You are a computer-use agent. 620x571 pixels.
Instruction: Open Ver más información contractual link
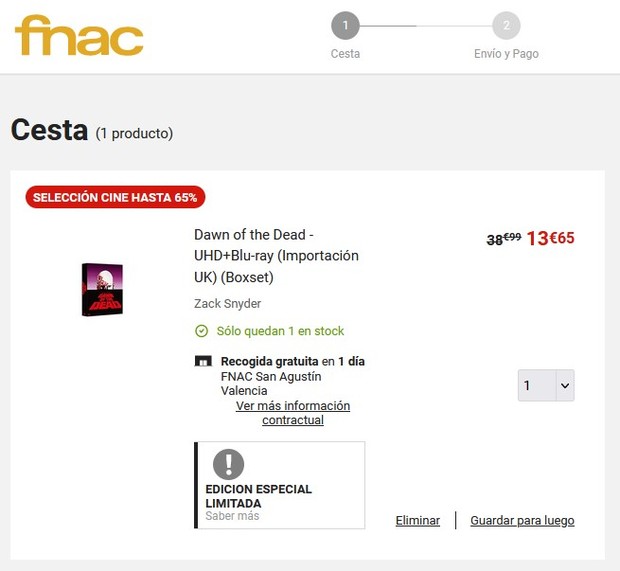click(x=292, y=413)
